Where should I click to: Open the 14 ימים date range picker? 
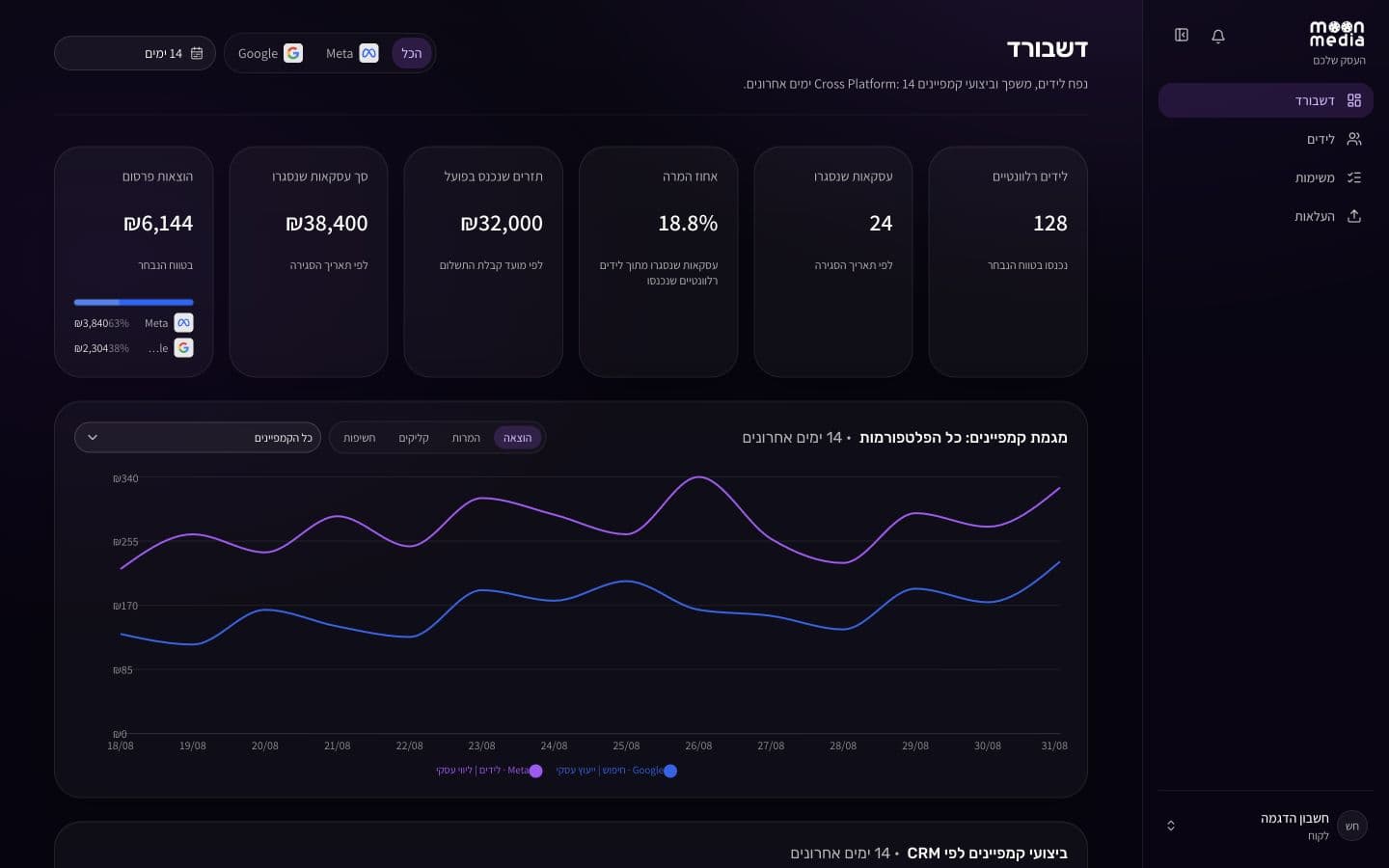tap(135, 53)
